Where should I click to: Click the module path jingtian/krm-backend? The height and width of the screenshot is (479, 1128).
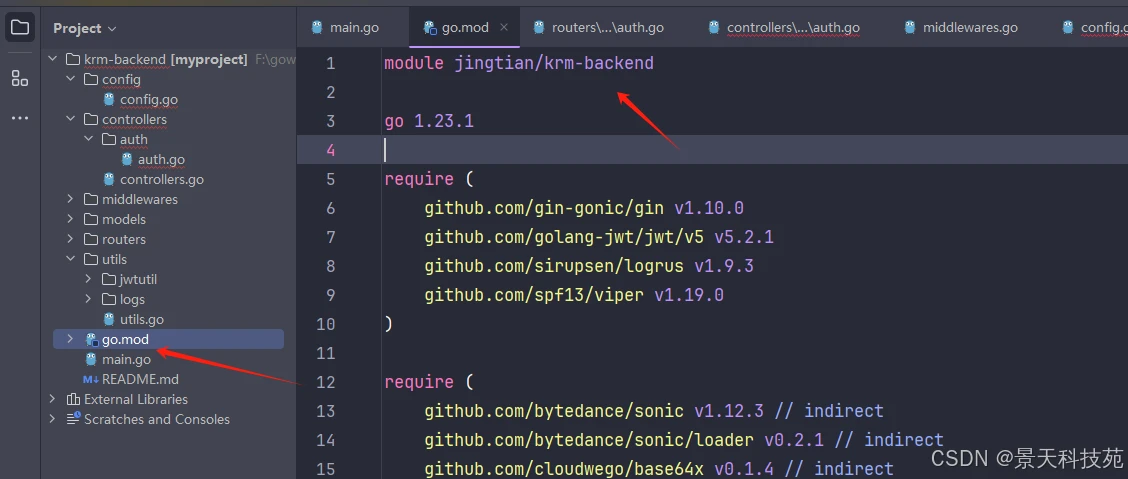coord(554,63)
